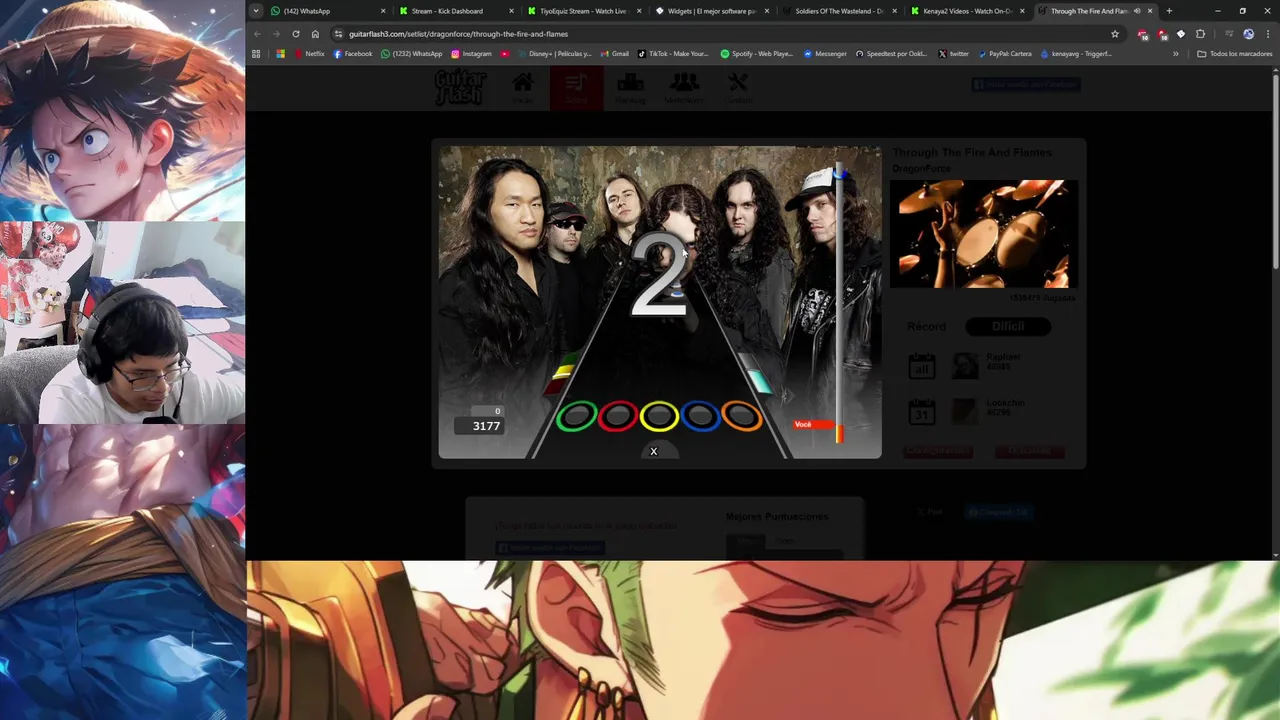Go back in browser history
1280x720 pixels.
pyautogui.click(x=257, y=34)
